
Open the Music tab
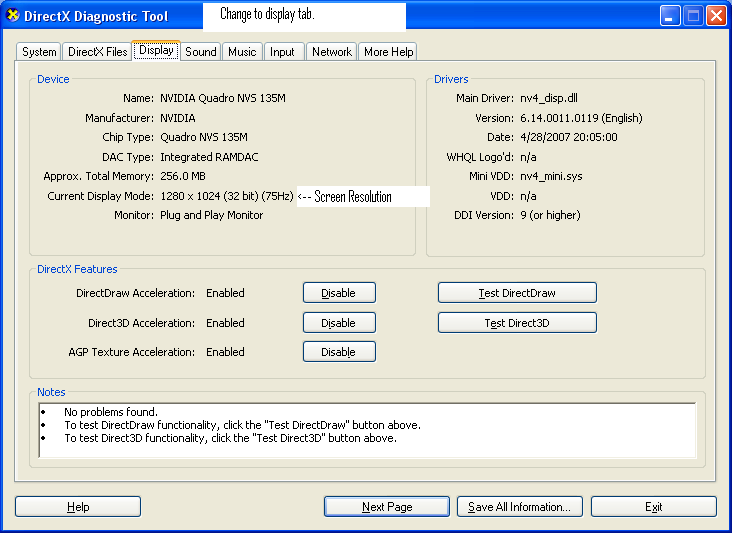pyautogui.click(x=242, y=52)
